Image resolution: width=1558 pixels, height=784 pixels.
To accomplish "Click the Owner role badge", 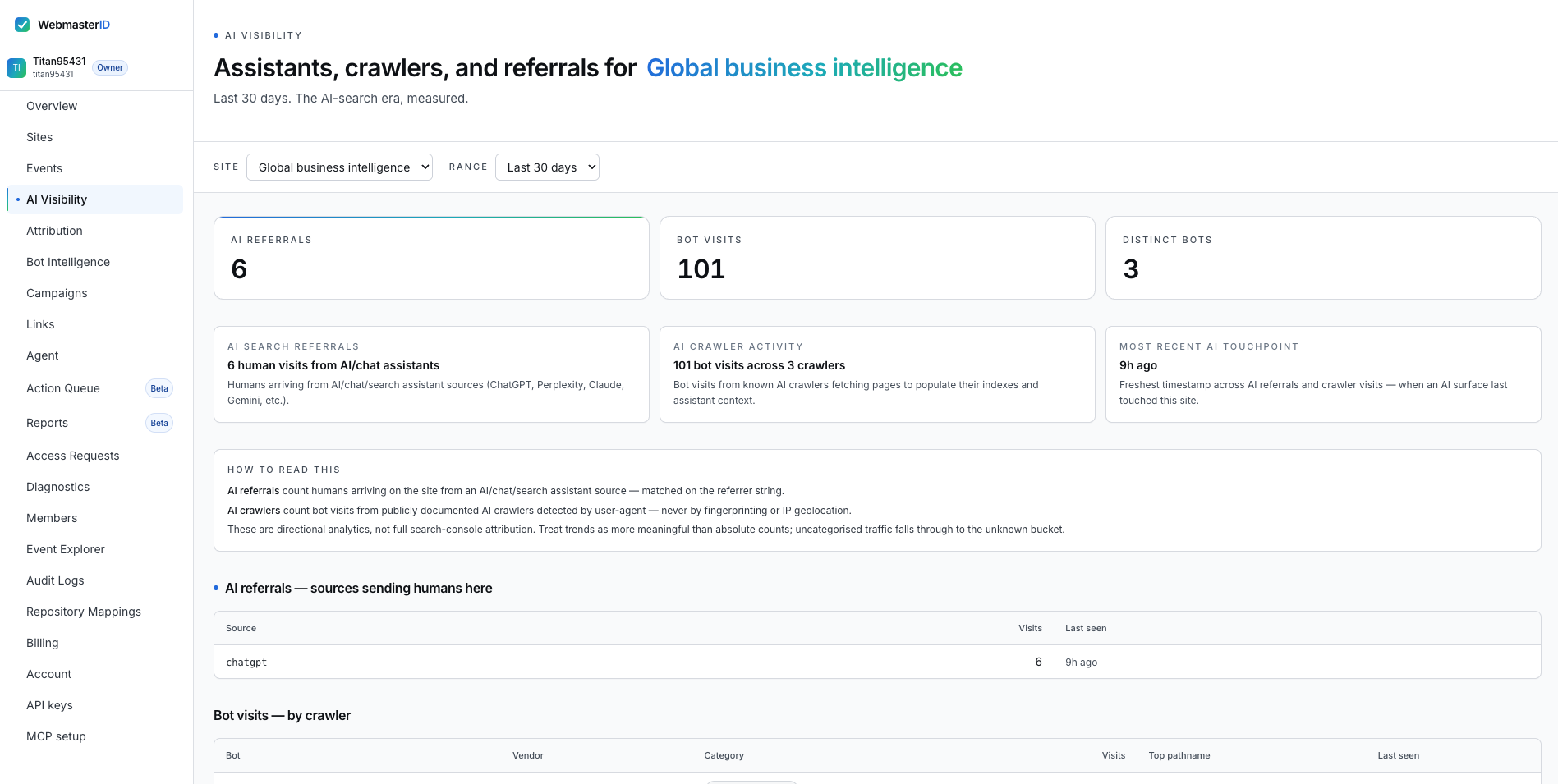I will [110, 67].
